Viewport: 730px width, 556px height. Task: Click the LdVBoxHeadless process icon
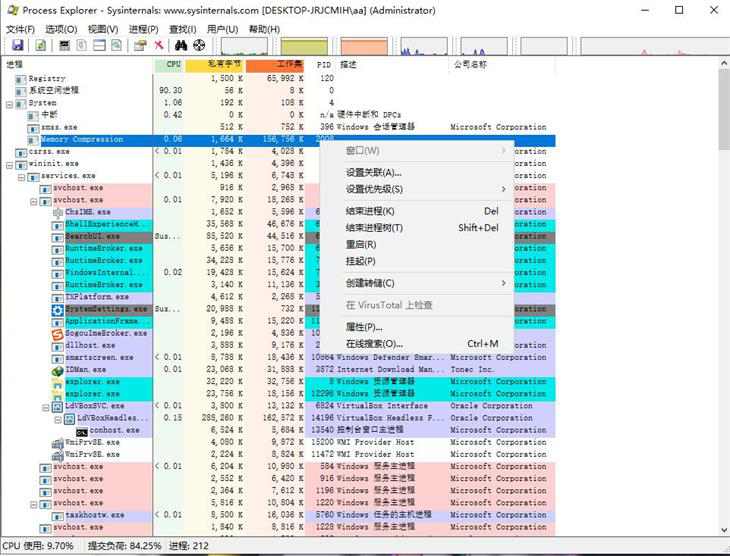[x=69, y=419]
